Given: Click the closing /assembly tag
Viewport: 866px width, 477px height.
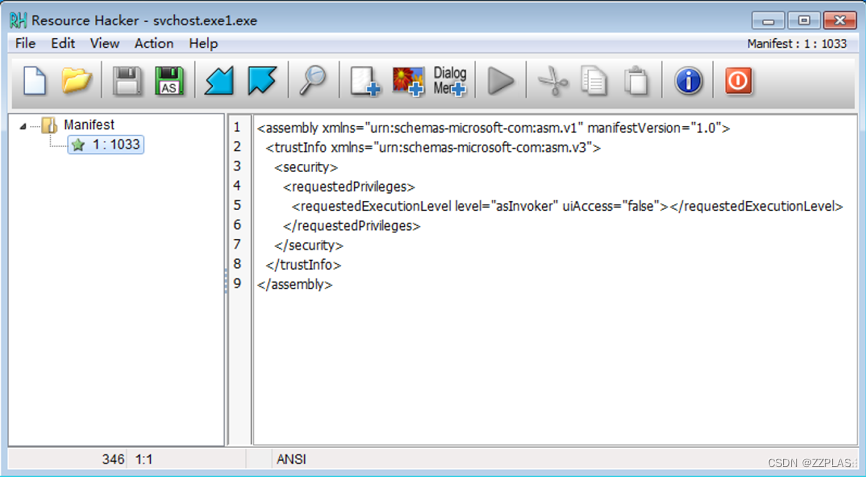Looking at the screenshot, I should (x=294, y=284).
